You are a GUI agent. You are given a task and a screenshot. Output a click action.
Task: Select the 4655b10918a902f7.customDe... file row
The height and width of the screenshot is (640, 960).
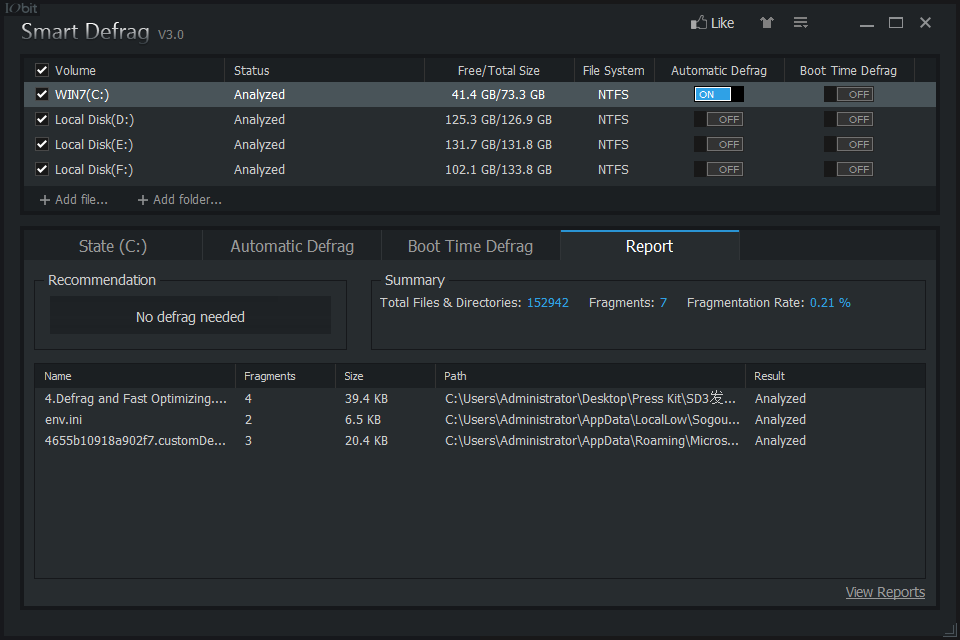coord(479,441)
